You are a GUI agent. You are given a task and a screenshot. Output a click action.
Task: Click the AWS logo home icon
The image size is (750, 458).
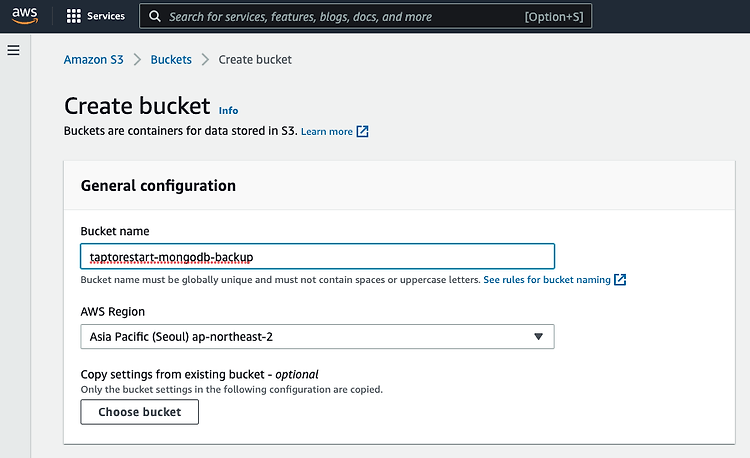click(25, 16)
